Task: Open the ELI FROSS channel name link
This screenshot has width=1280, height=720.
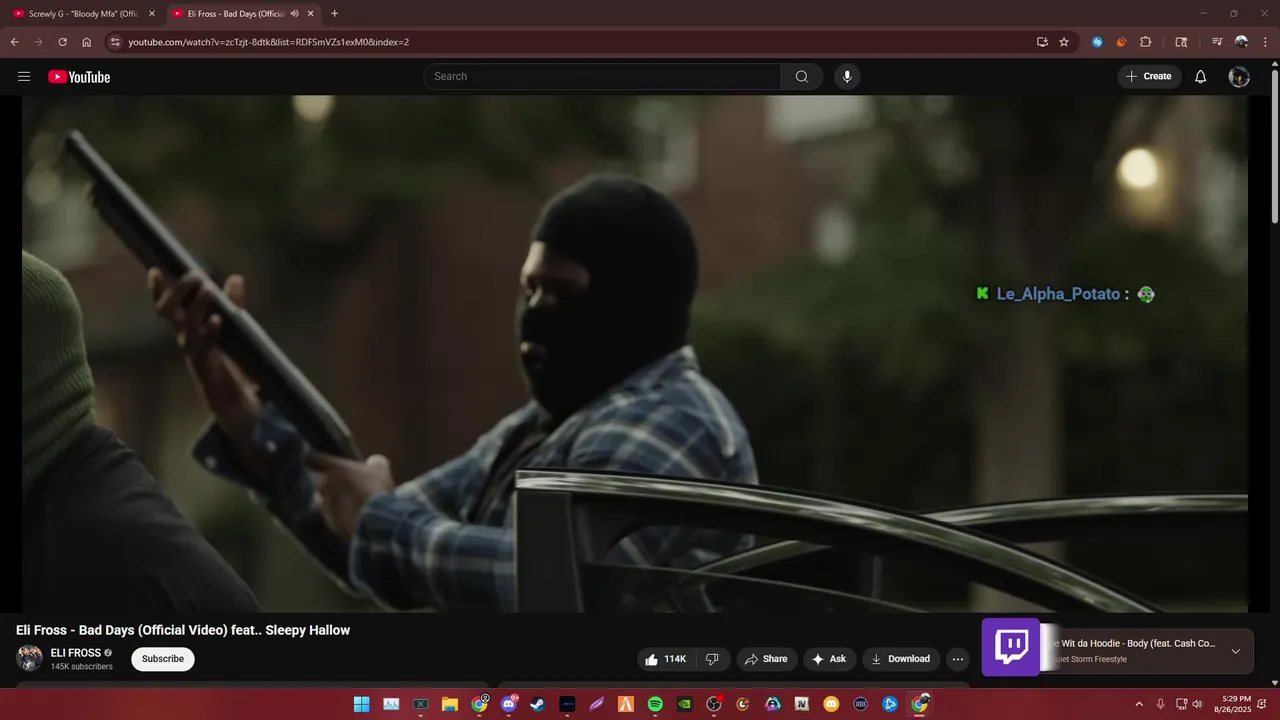Action: click(76, 653)
